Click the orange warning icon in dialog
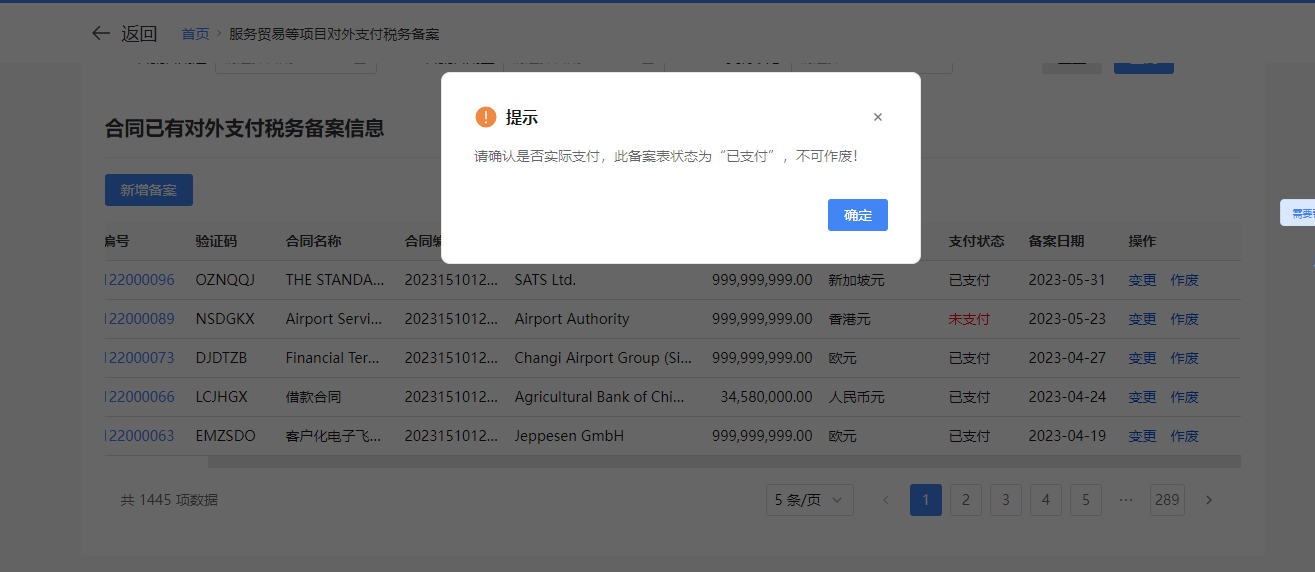1315x572 pixels. pos(486,117)
